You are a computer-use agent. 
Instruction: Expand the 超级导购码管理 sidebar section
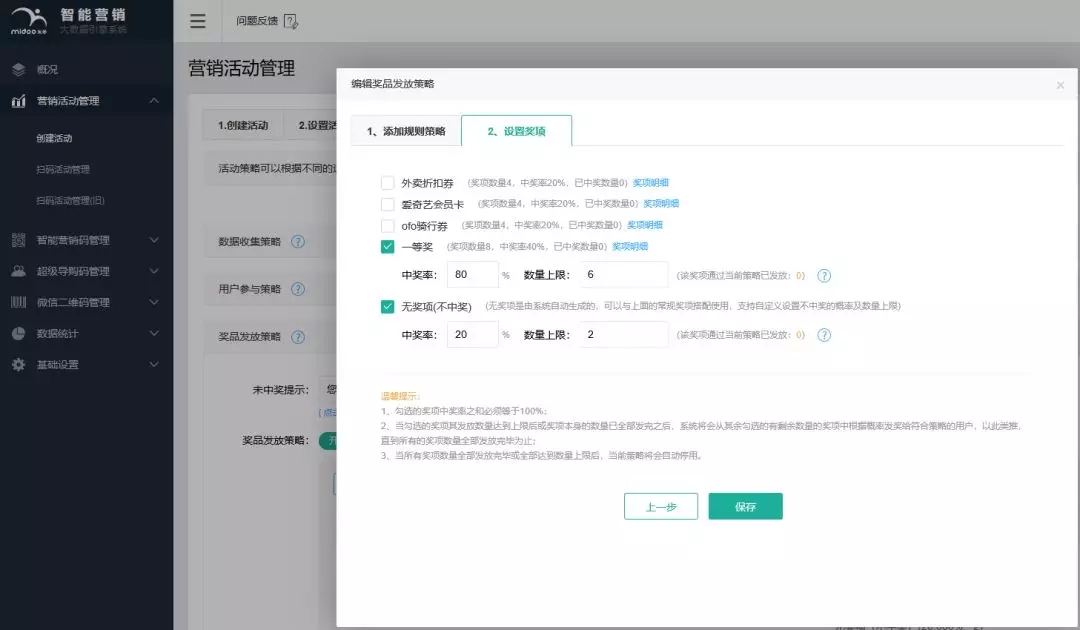click(x=154, y=271)
